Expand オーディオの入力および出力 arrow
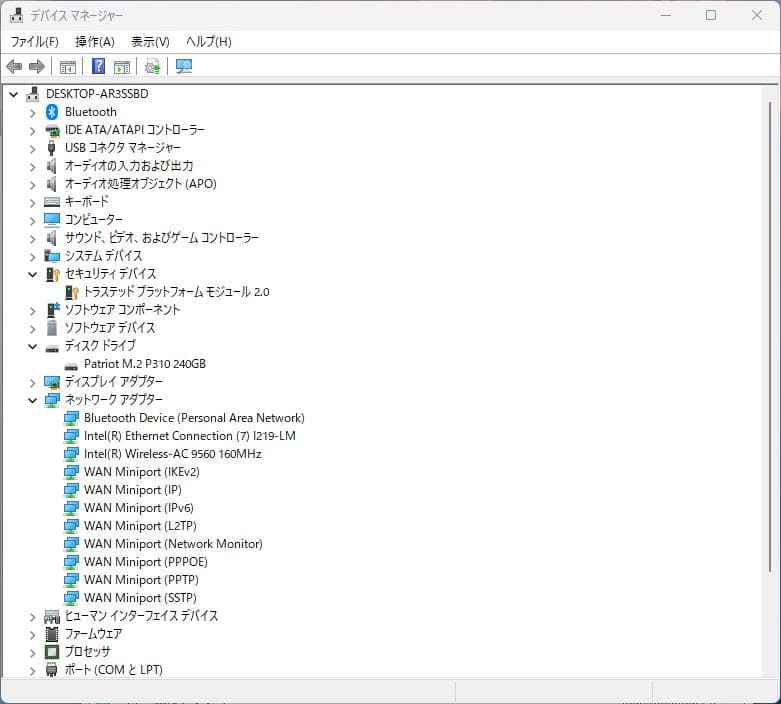This screenshot has height=704, width=781. click(33, 167)
